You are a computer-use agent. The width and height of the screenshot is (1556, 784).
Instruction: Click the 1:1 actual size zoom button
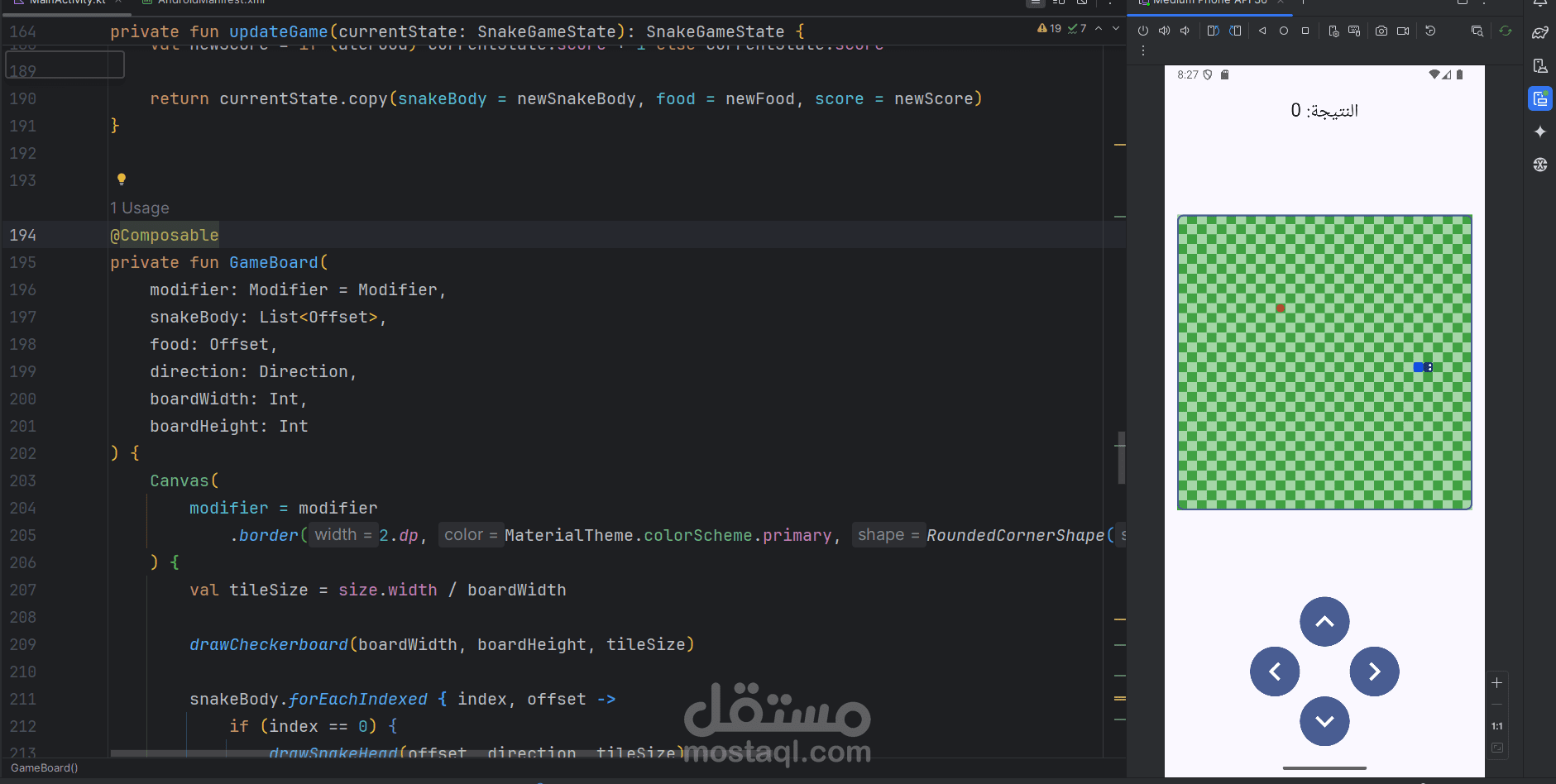[x=1496, y=726]
